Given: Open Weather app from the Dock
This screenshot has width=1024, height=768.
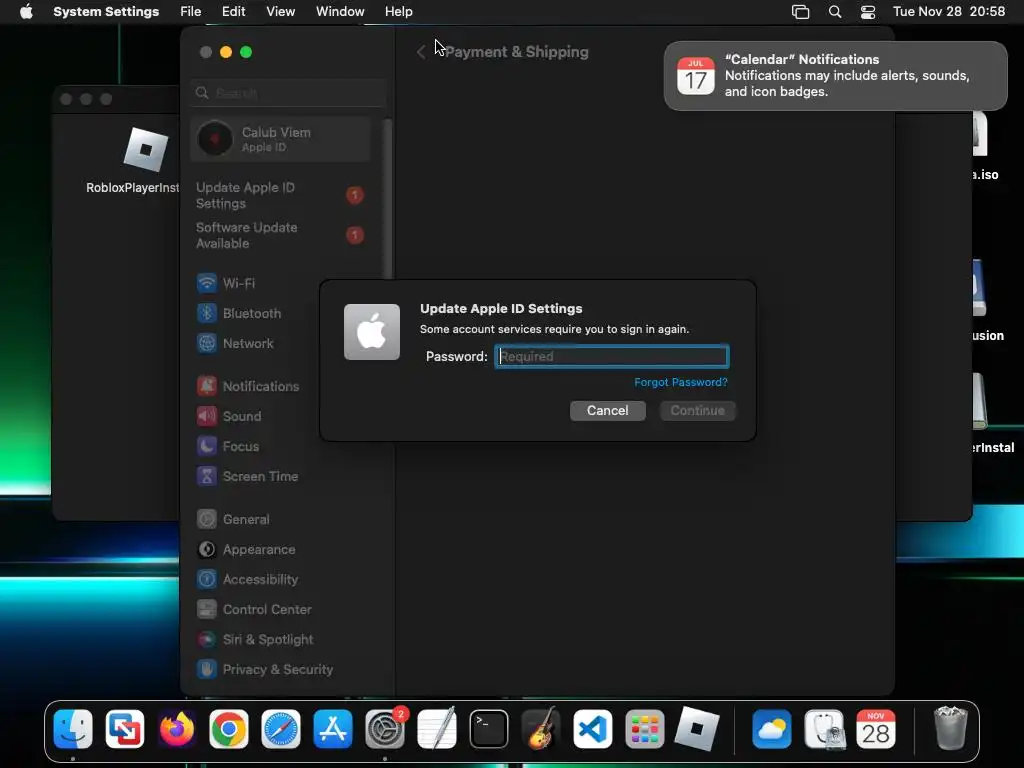Looking at the screenshot, I should click(x=771, y=729).
